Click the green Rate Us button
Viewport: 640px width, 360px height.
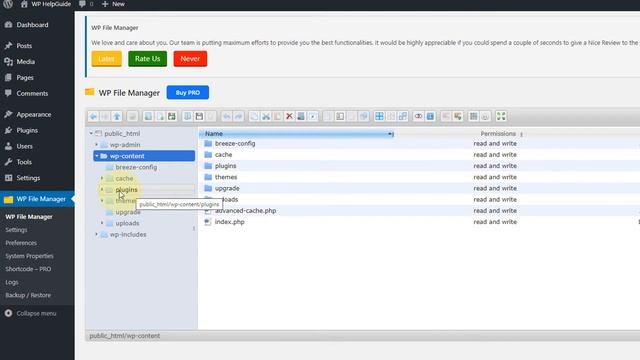pyautogui.click(x=147, y=59)
